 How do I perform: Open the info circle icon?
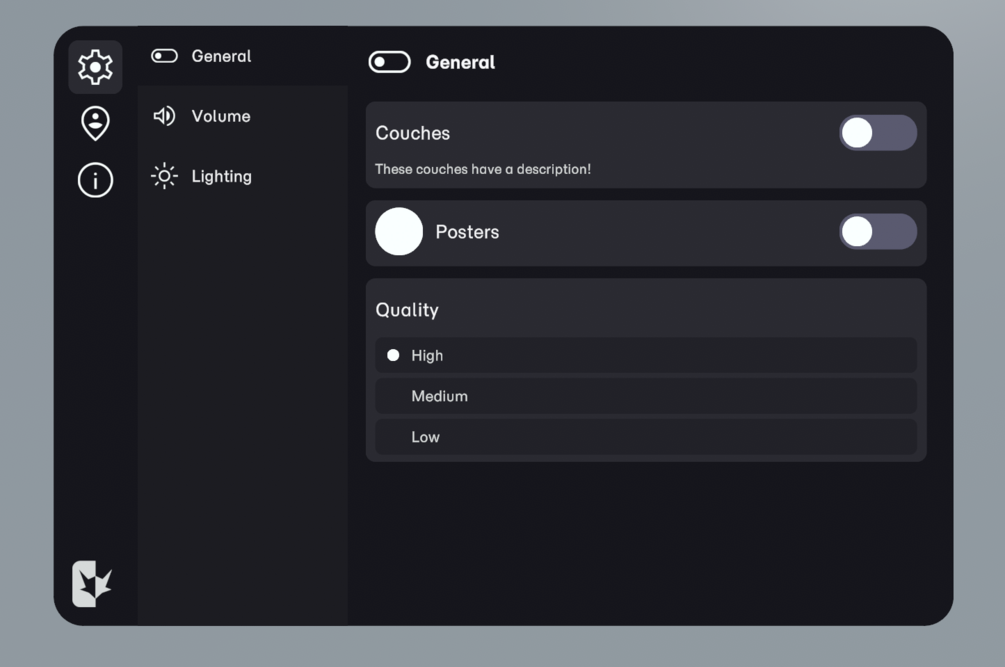click(95, 180)
